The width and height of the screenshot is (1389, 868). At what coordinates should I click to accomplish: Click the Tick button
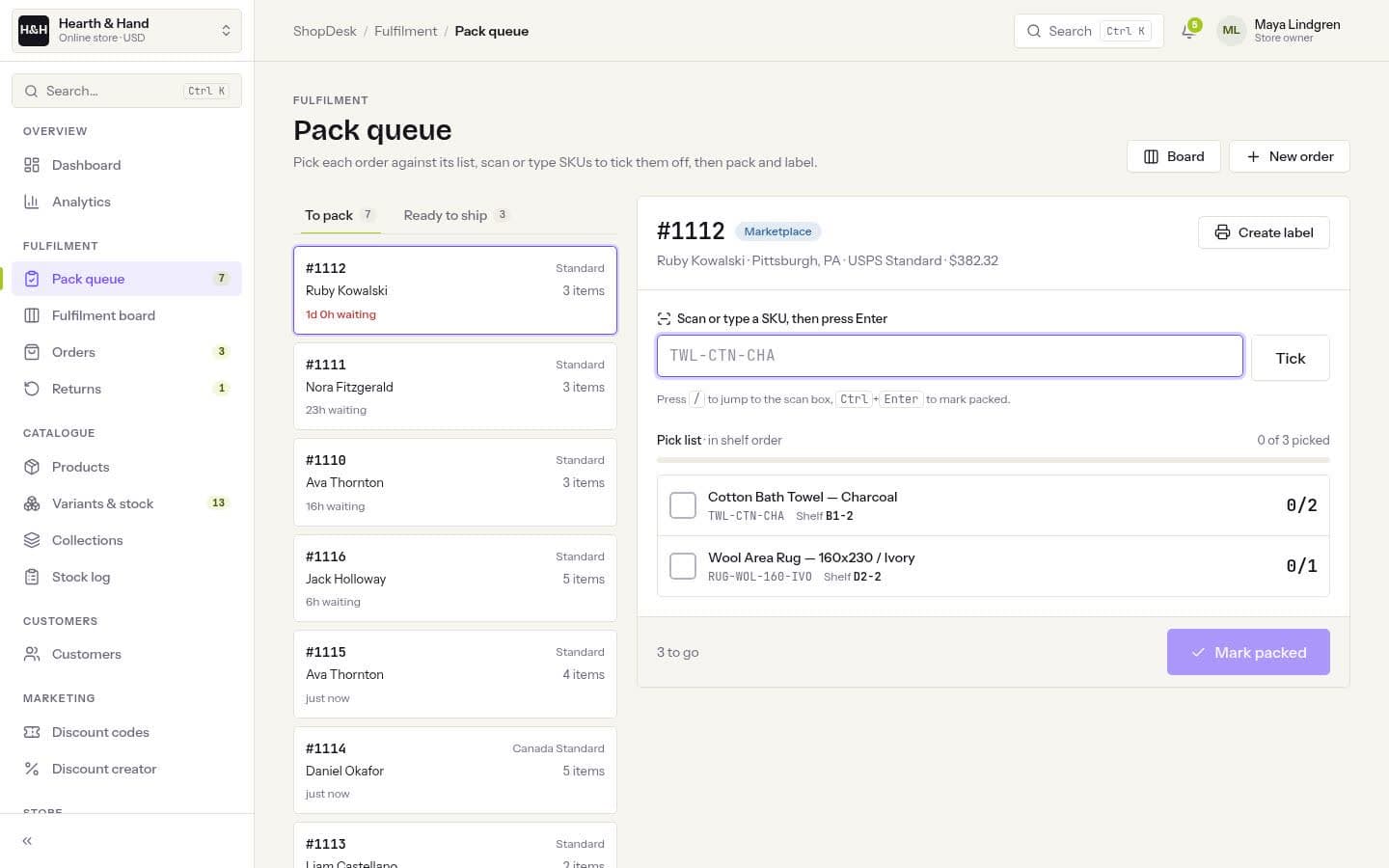(x=1291, y=358)
